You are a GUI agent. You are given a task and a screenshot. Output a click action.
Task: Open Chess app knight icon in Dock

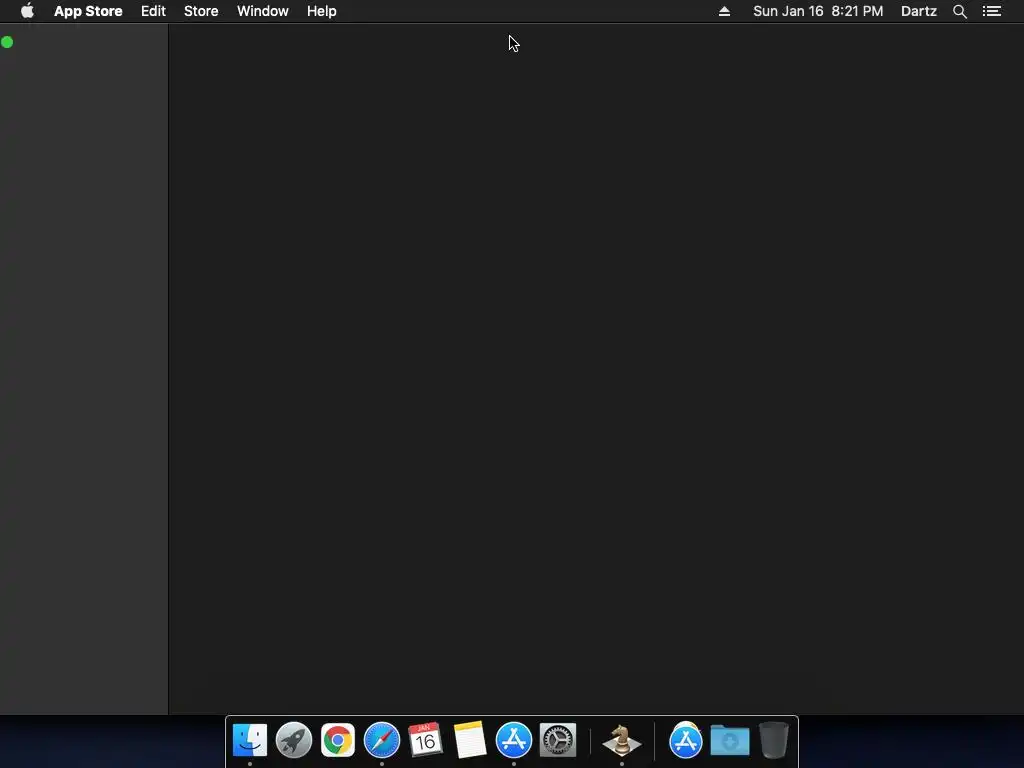tap(622, 741)
